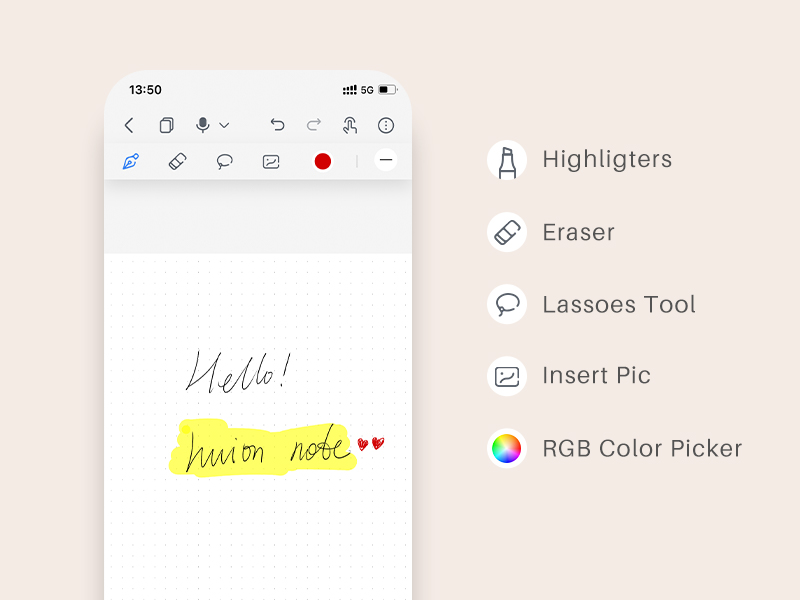Open the more options menu (three dots)

coord(386,125)
